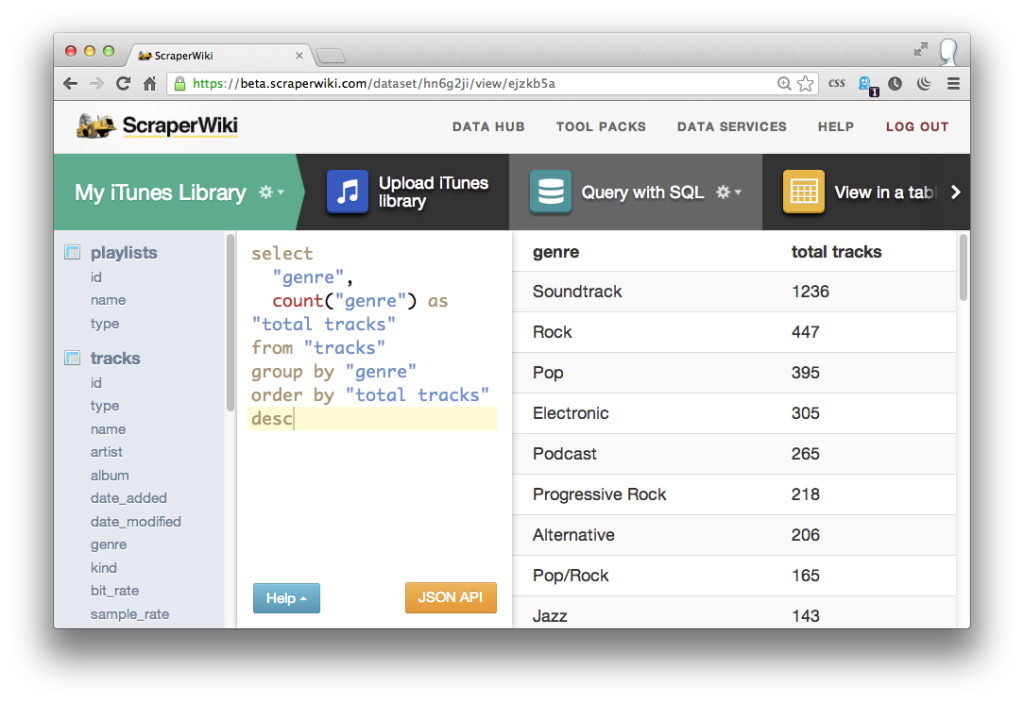Image resolution: width=1024 pixels, height=703 pixels.
Task: Click the Query with SQL database icon
Action: [x=550, y=191]
